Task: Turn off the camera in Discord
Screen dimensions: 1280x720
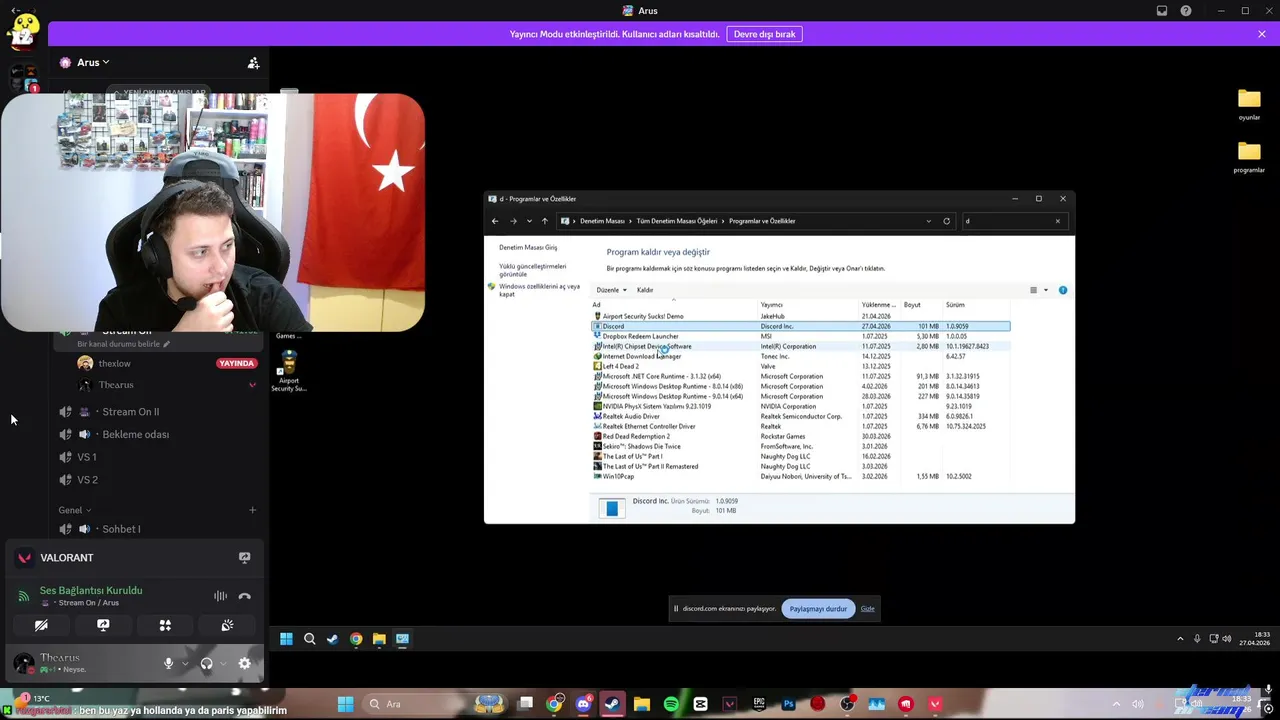Action: (41, 625)
